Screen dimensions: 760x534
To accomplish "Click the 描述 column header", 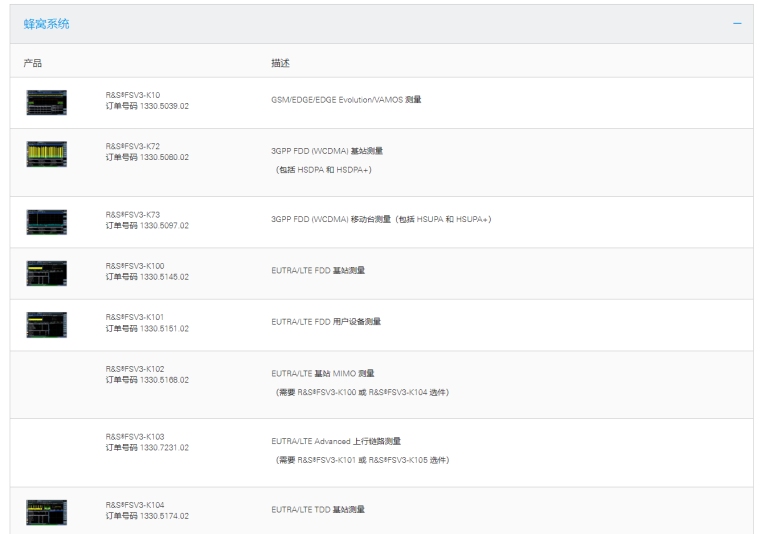I will [280, 63].
